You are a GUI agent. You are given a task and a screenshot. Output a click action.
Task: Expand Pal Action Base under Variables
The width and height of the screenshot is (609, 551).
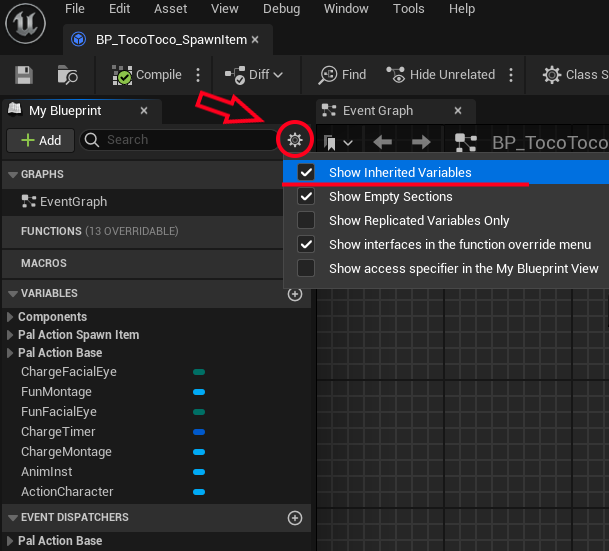point(10,353)
